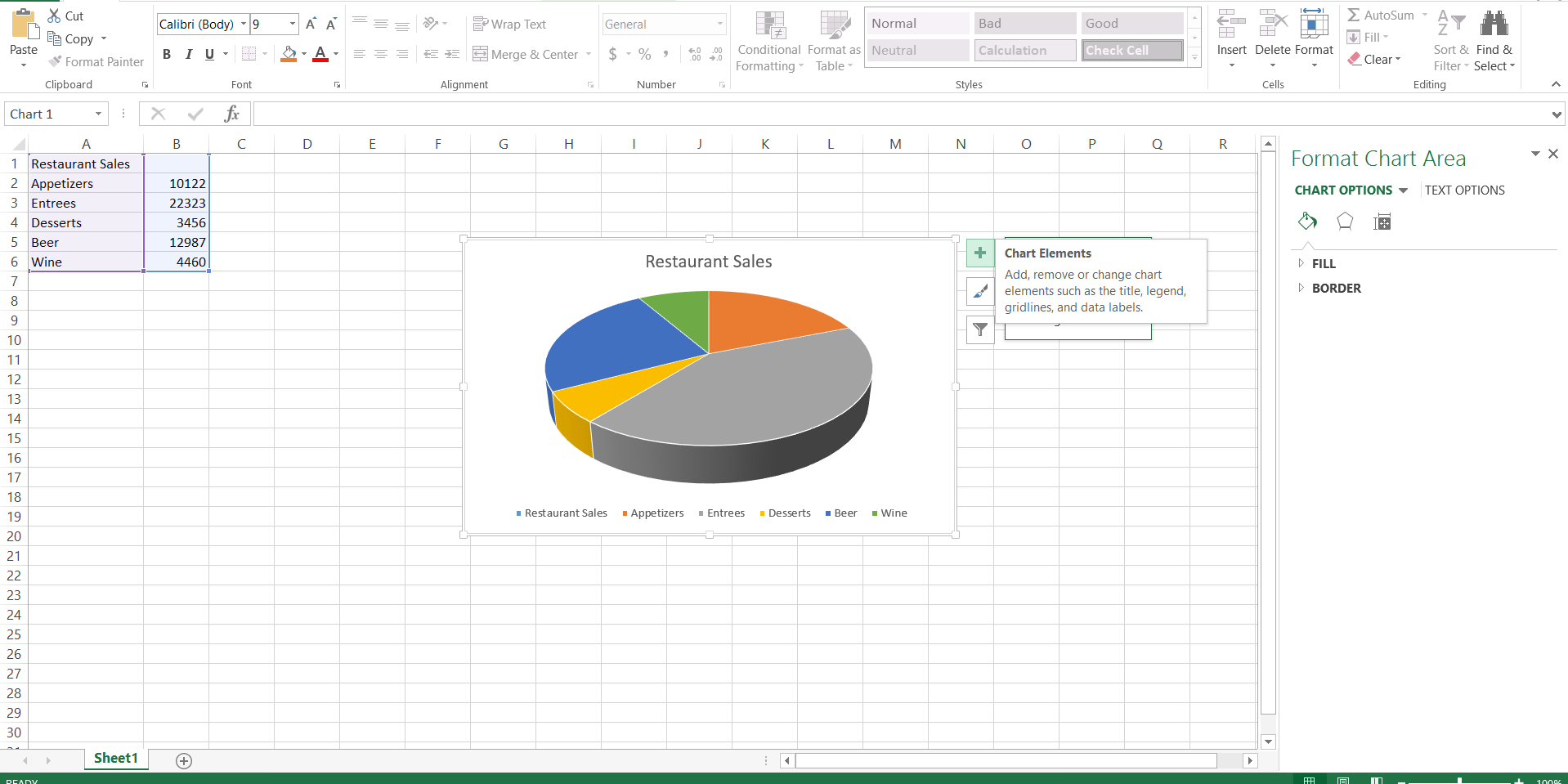The image size is (1568, 784).
Task: Apply the Check Cell style
Action: click(1132, 51)
